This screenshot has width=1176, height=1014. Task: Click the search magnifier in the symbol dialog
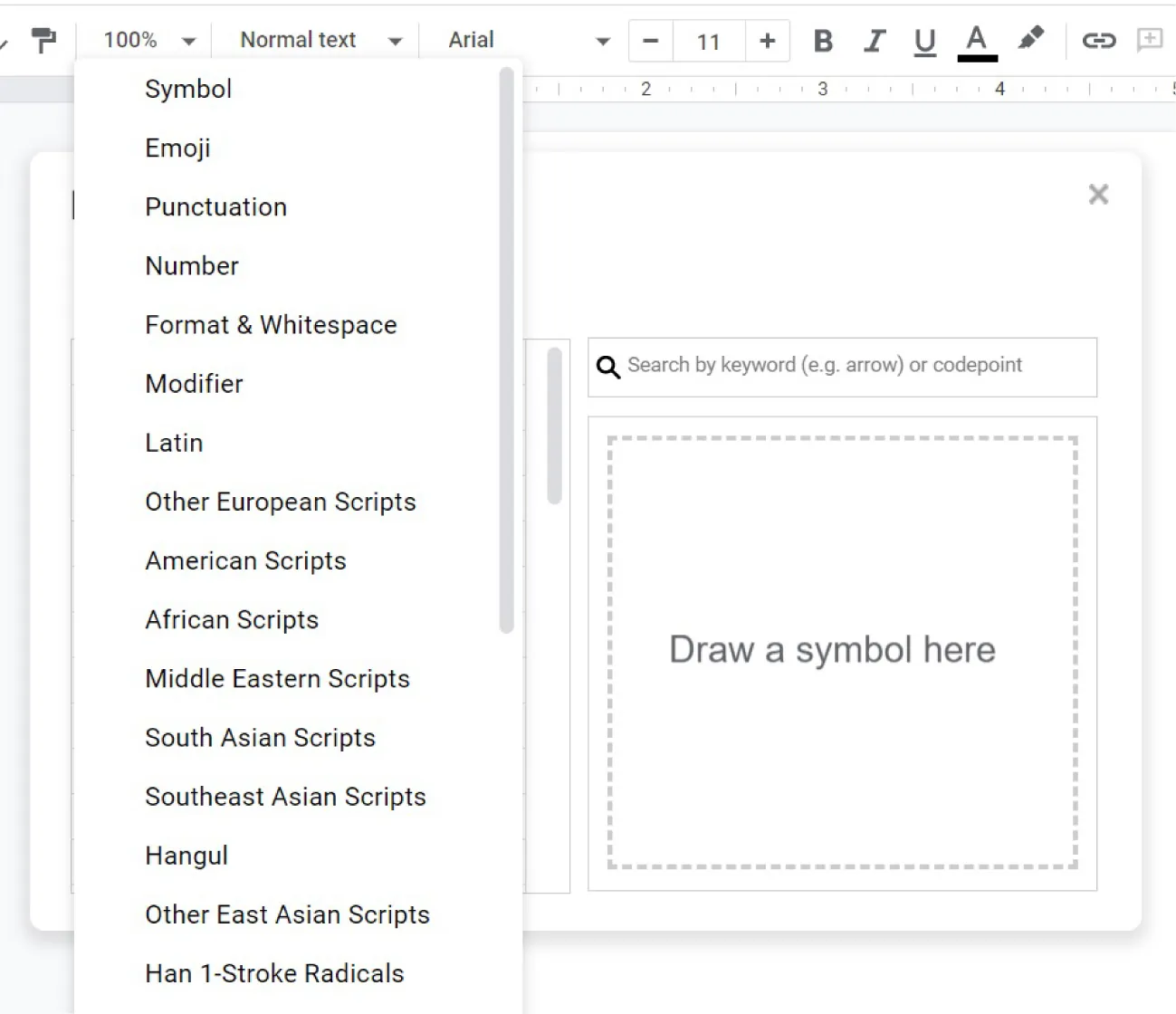coord(607,367)
